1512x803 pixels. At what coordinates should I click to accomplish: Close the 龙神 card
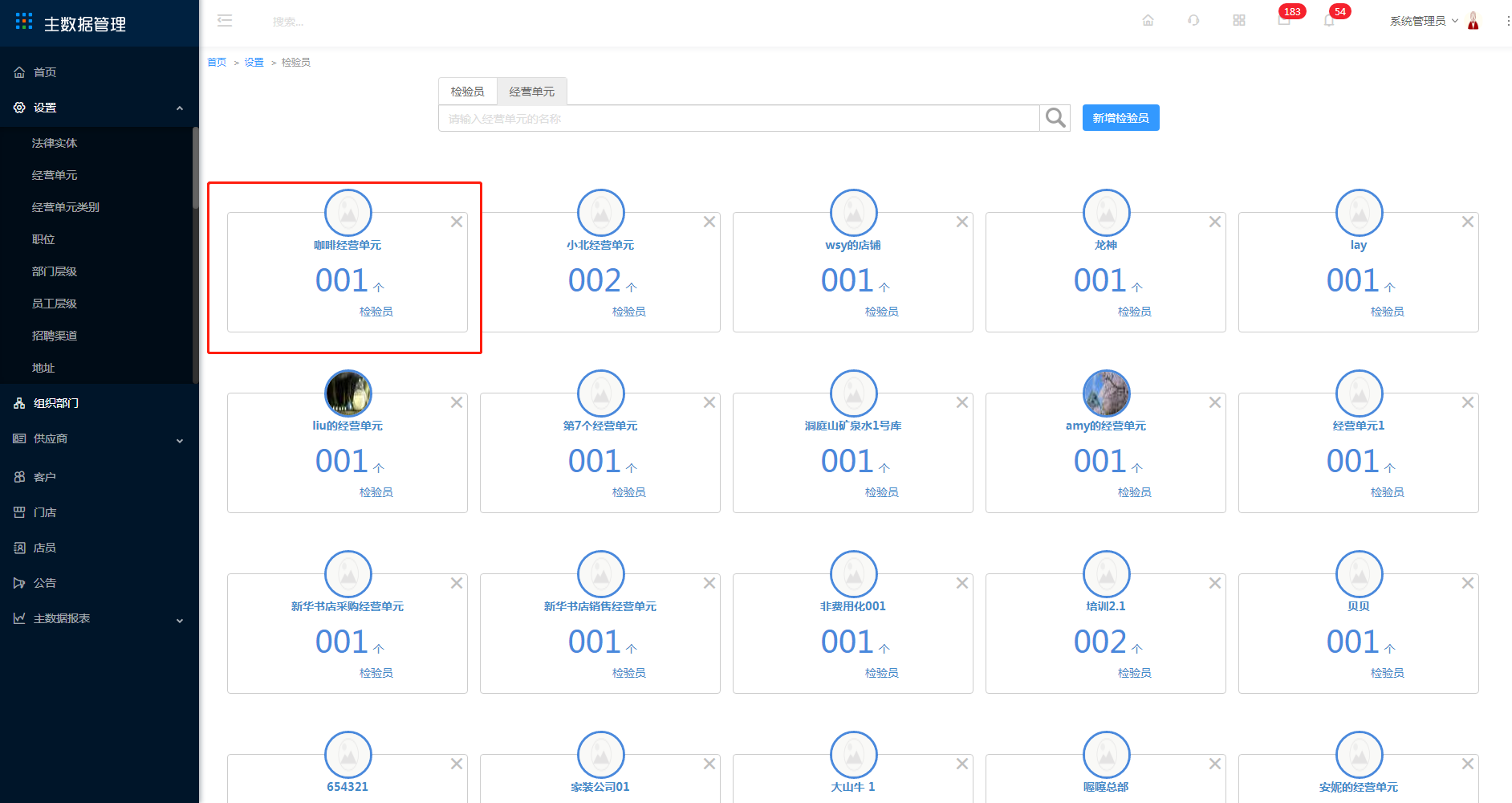click(1215, 222)
